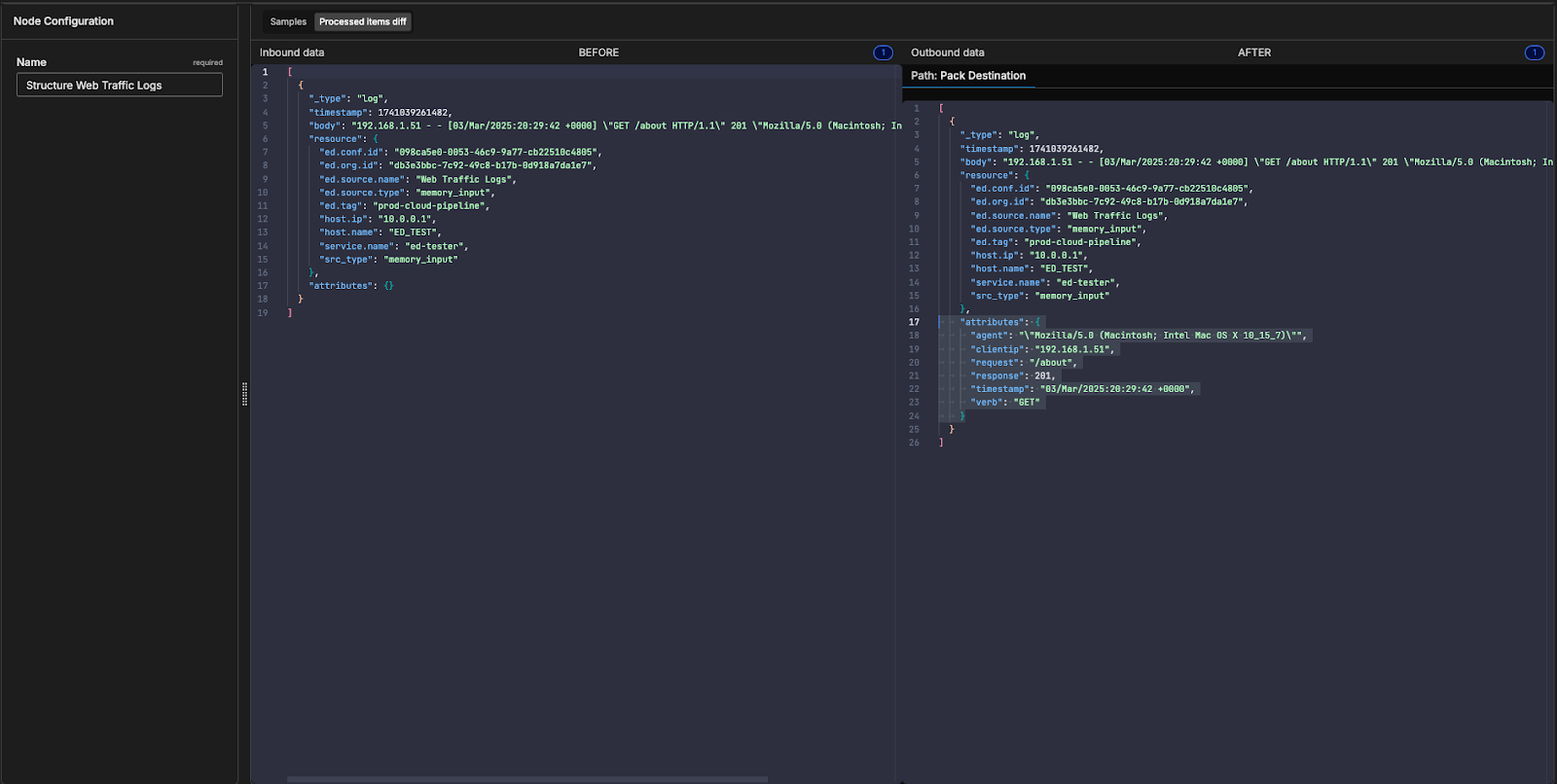Viewport: 1557px width, 784px height.
Task: Click the Inbound data item count badge
Action: pos(883,53)
